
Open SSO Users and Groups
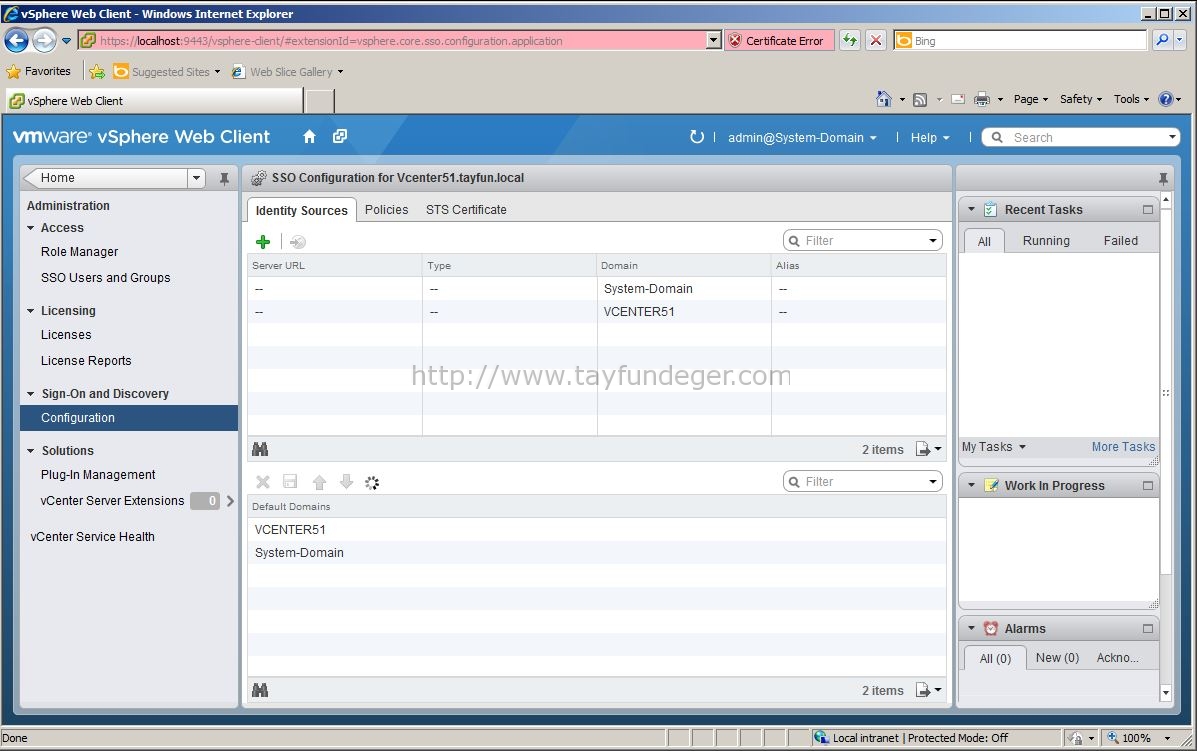tap(105, 278)
